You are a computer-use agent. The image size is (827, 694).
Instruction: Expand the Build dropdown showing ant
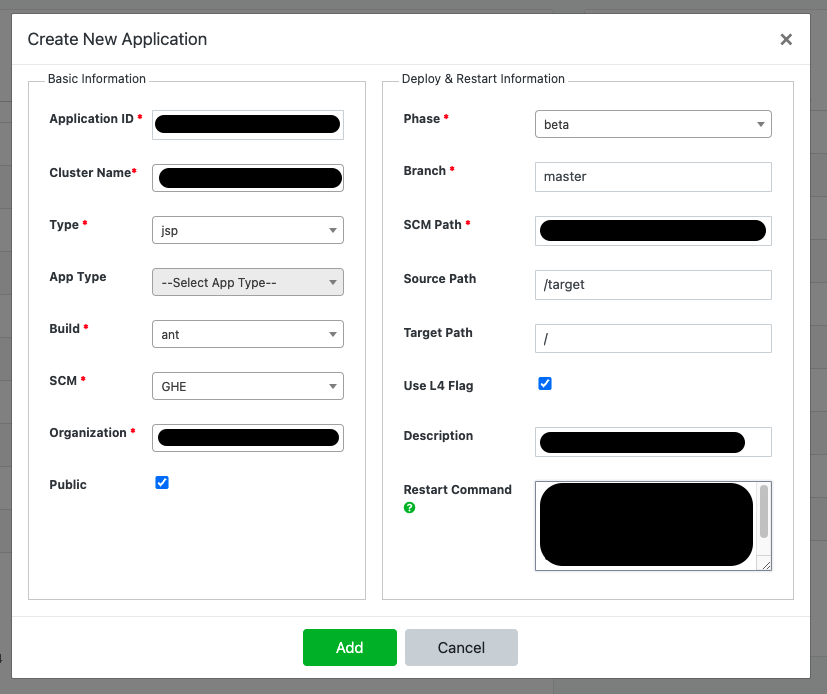[x=248, y=334]
